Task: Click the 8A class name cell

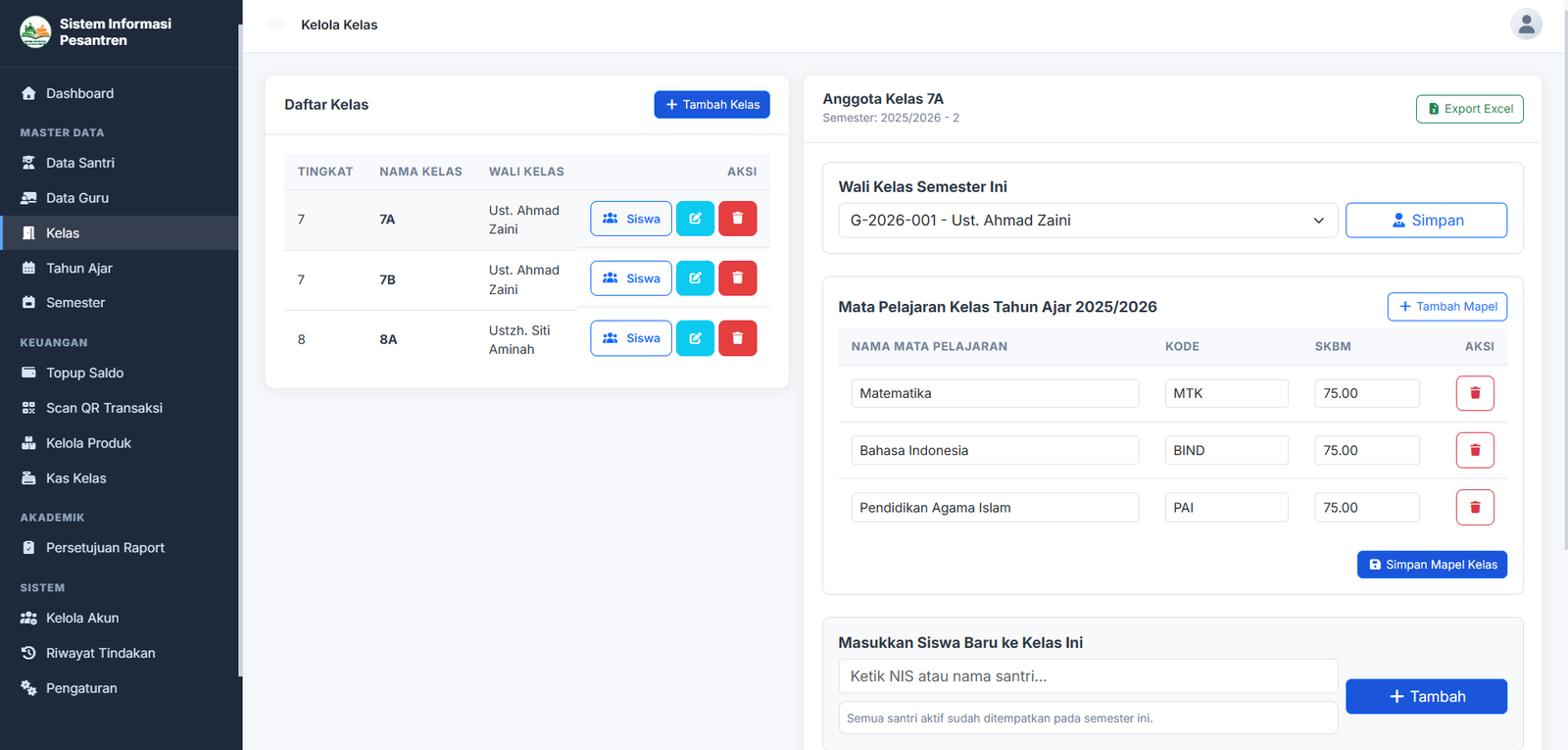Action: (388, 339)
